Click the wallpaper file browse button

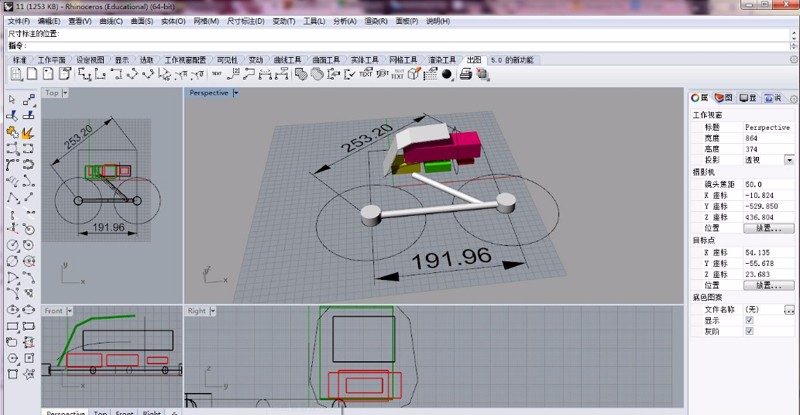789,309
